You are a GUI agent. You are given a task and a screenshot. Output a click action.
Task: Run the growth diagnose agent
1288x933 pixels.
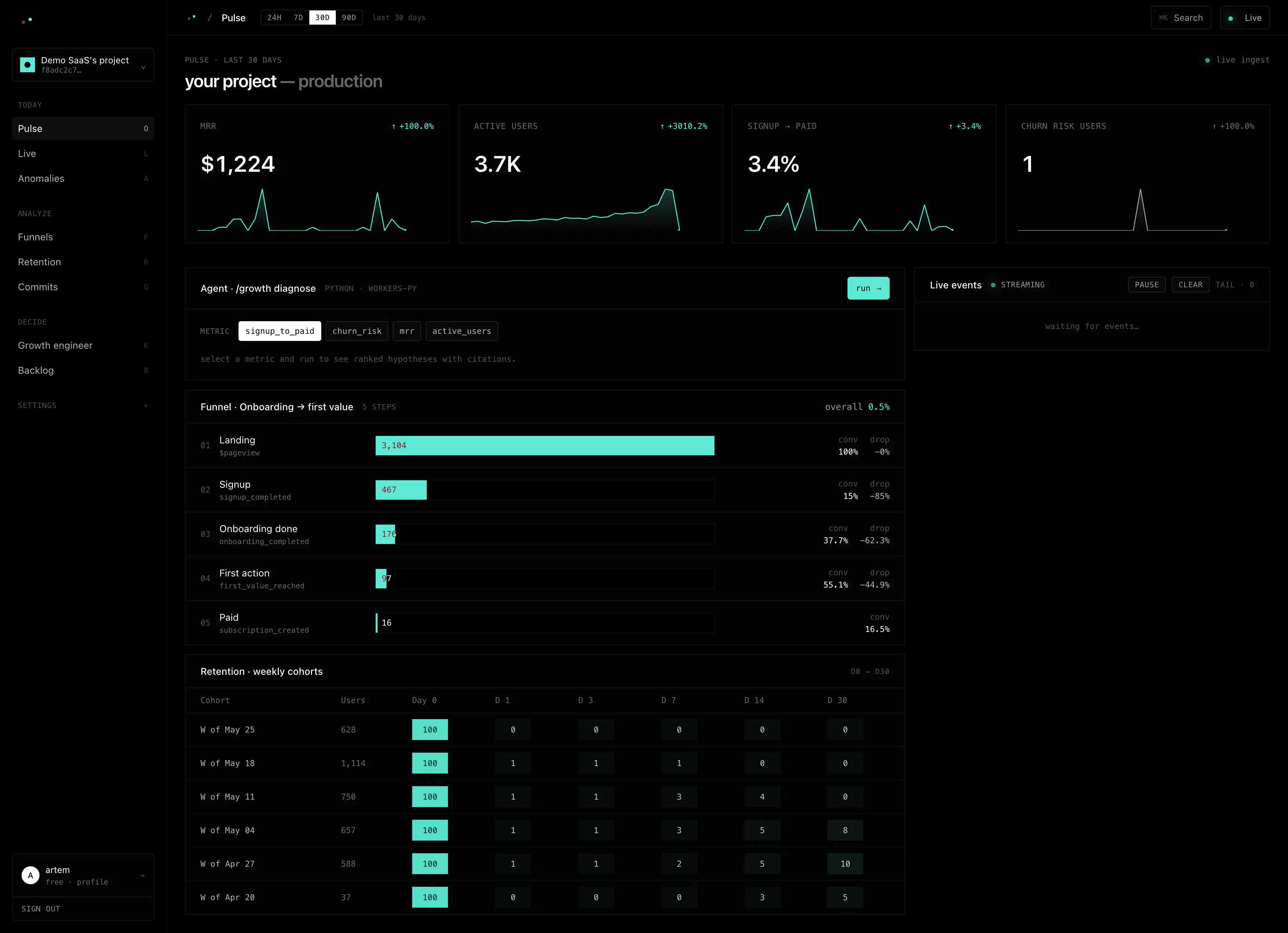(x=868, y=288)
